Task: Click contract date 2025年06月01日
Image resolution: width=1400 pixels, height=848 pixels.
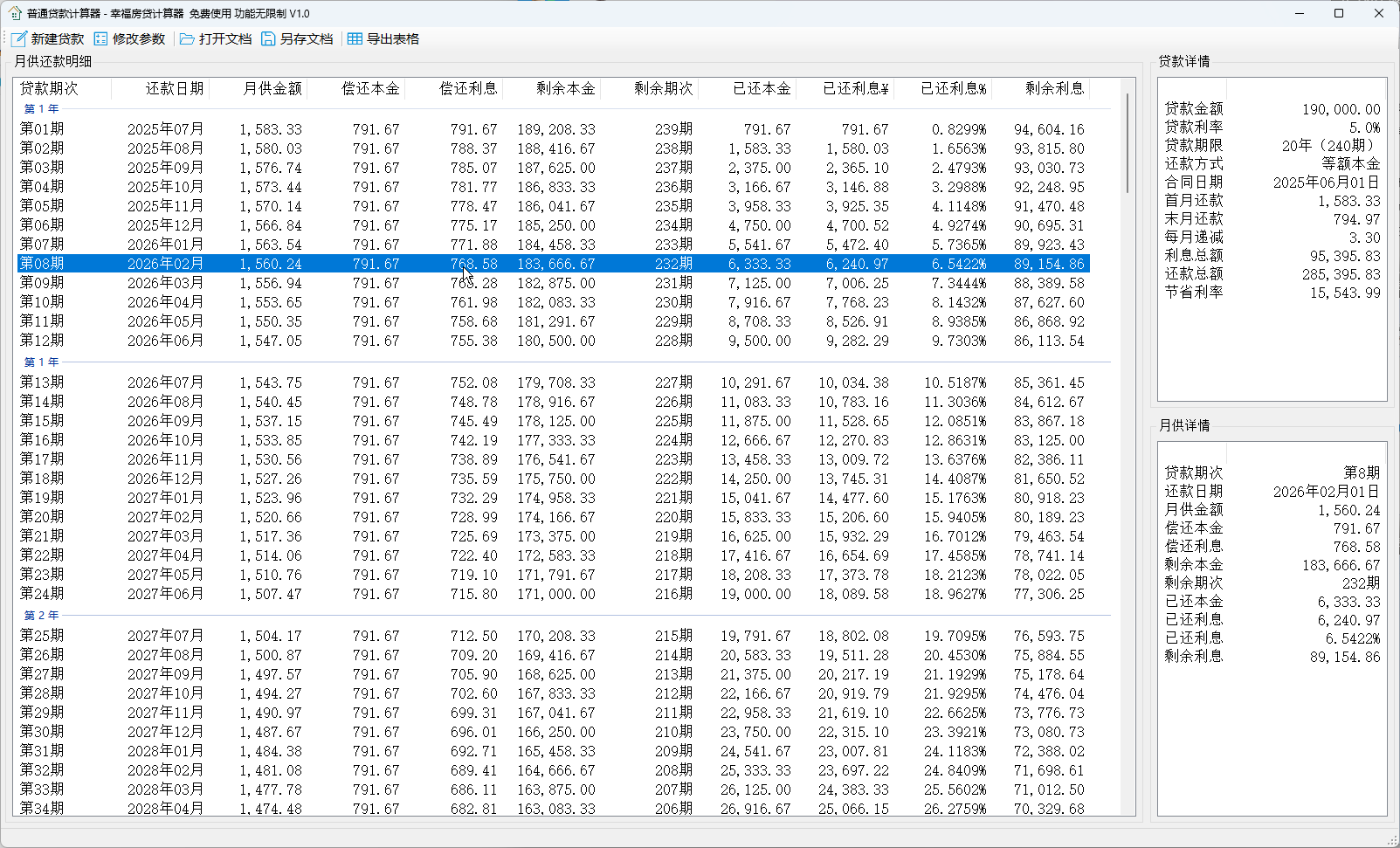Action: click(x=1327, y=183)
